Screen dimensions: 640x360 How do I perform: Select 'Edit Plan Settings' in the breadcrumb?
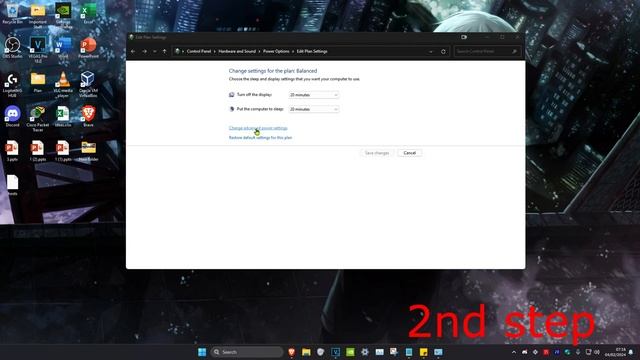(x=312, y=51)
